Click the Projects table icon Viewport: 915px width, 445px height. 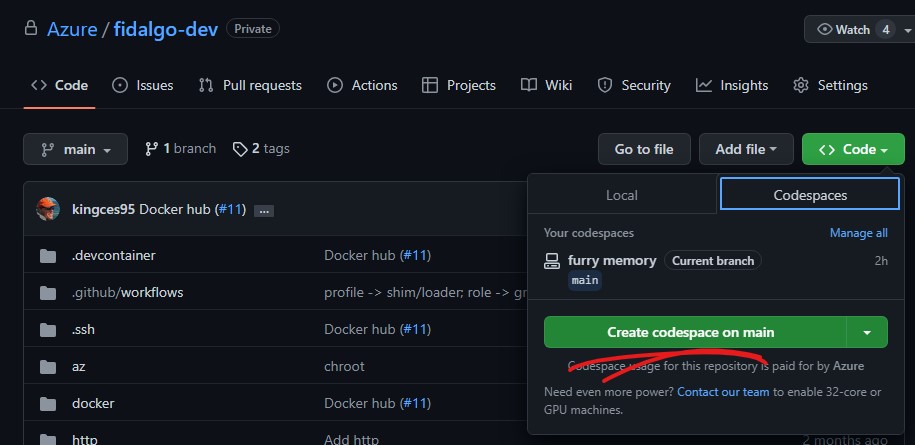click(430, 85)
